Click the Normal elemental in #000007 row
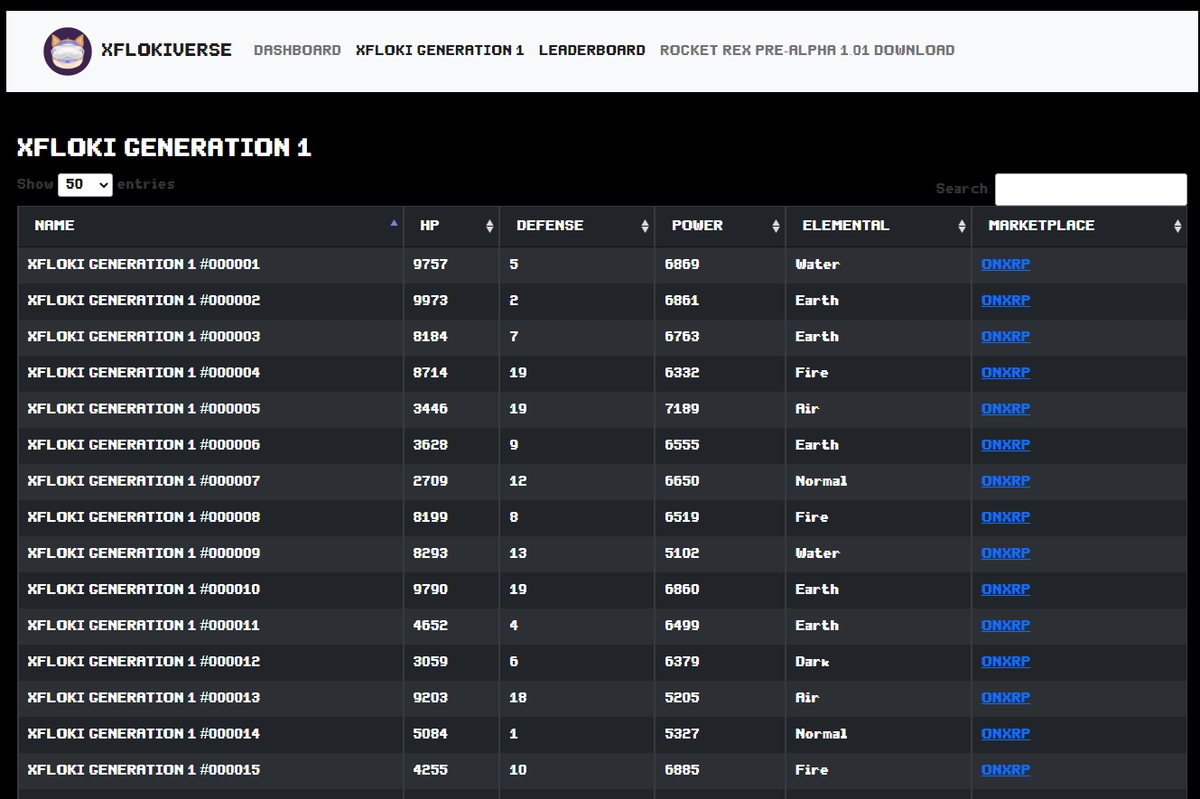This screenshot has width=1200, height=799. pos(821,481)
